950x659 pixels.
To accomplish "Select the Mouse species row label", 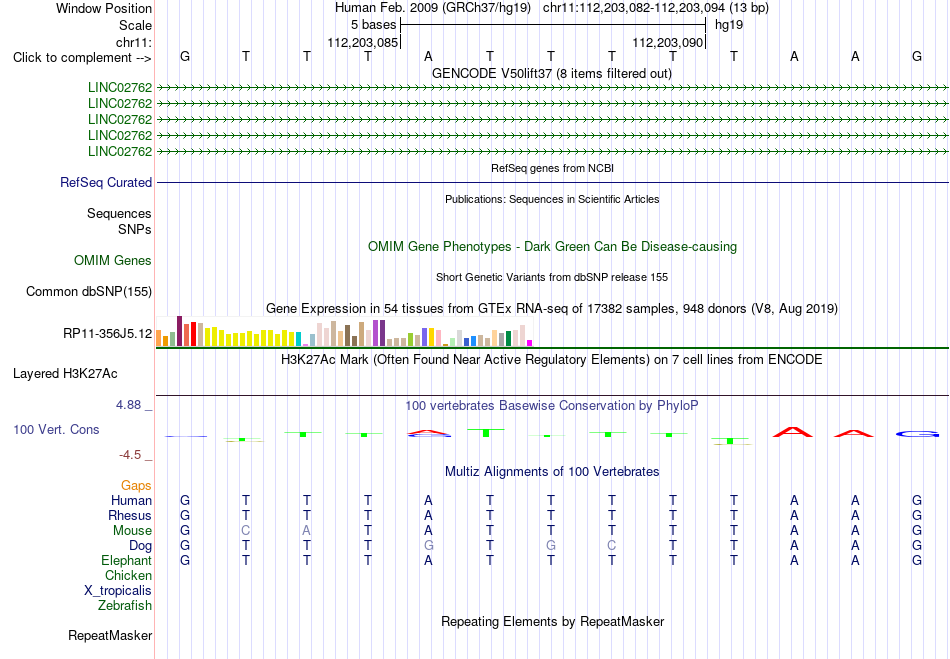I will tap(132, 531).
